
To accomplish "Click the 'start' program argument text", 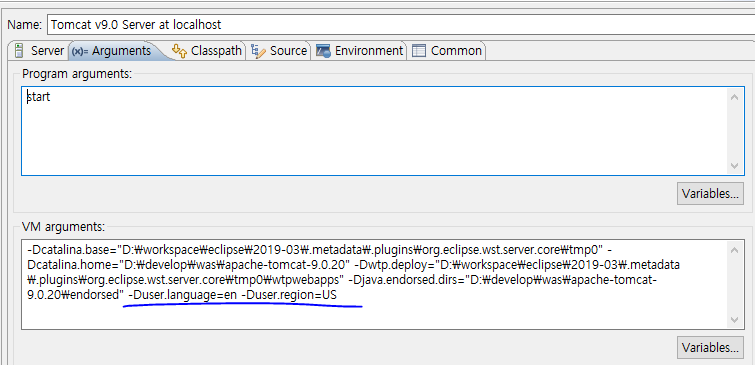I will coord(39,97).
